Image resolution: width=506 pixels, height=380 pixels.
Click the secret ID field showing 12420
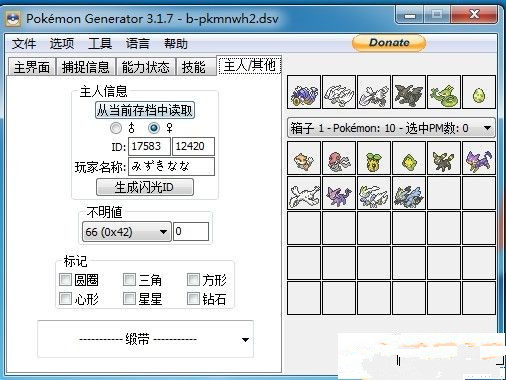[193, 146]
